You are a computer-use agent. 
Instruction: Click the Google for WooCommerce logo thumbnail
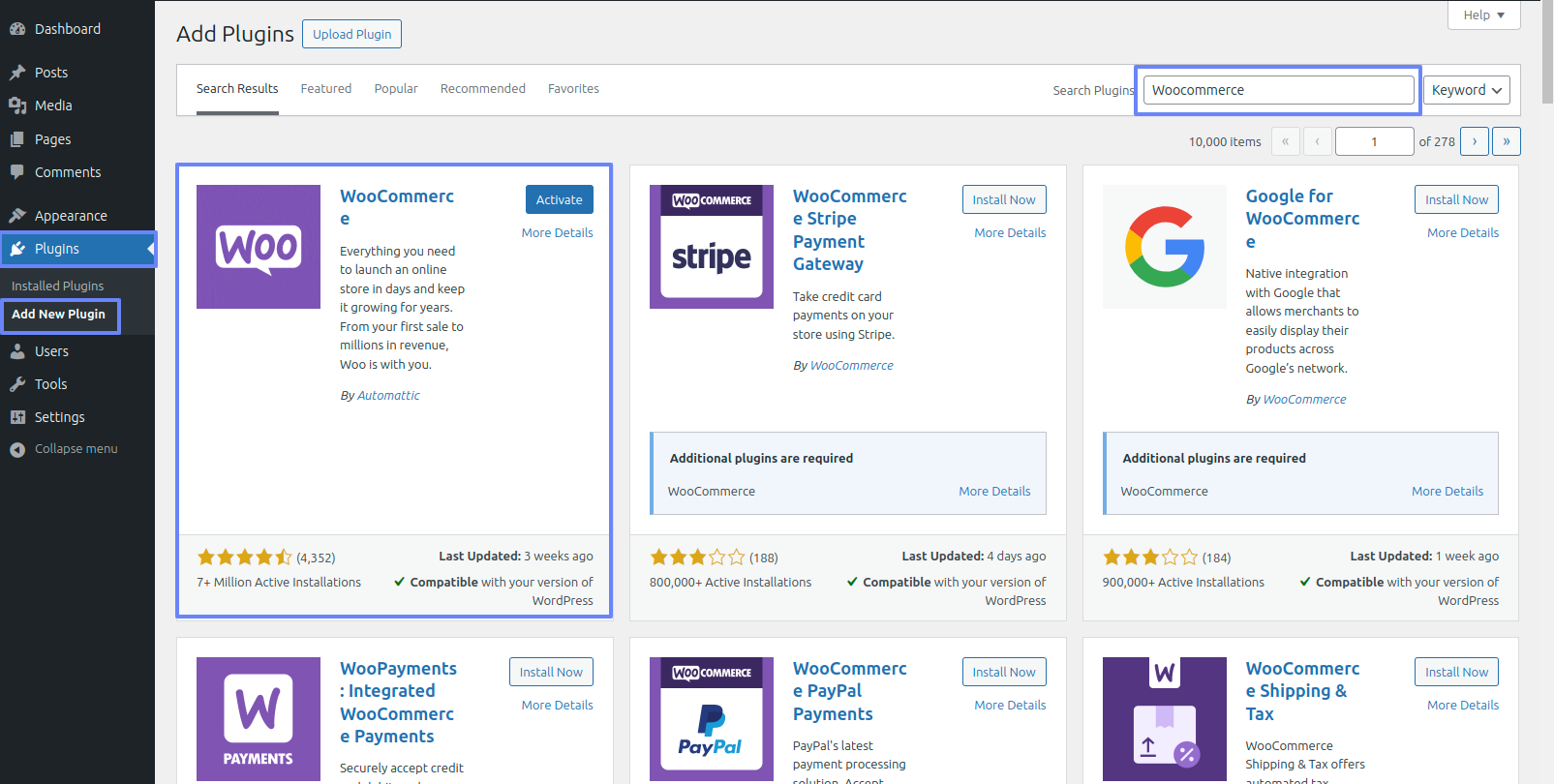pos(1164,247)
